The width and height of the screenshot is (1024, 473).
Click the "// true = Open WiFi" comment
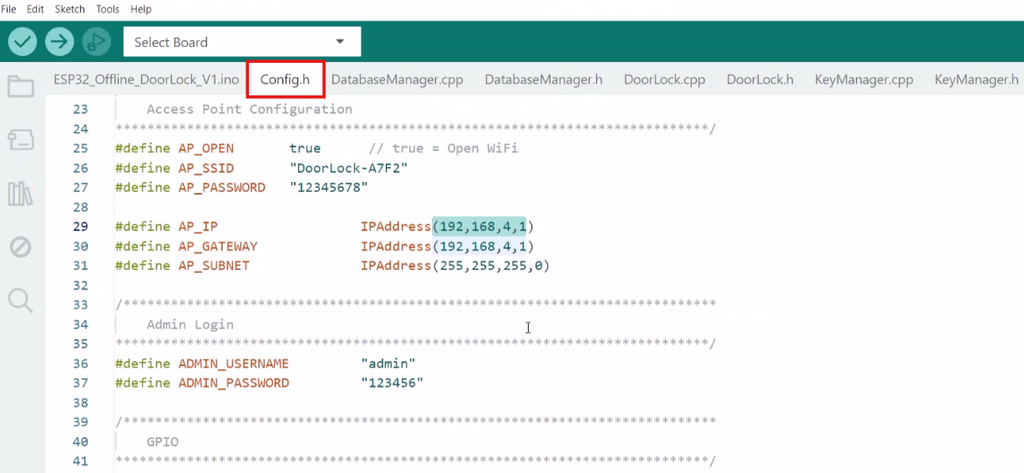pos(443,148)
